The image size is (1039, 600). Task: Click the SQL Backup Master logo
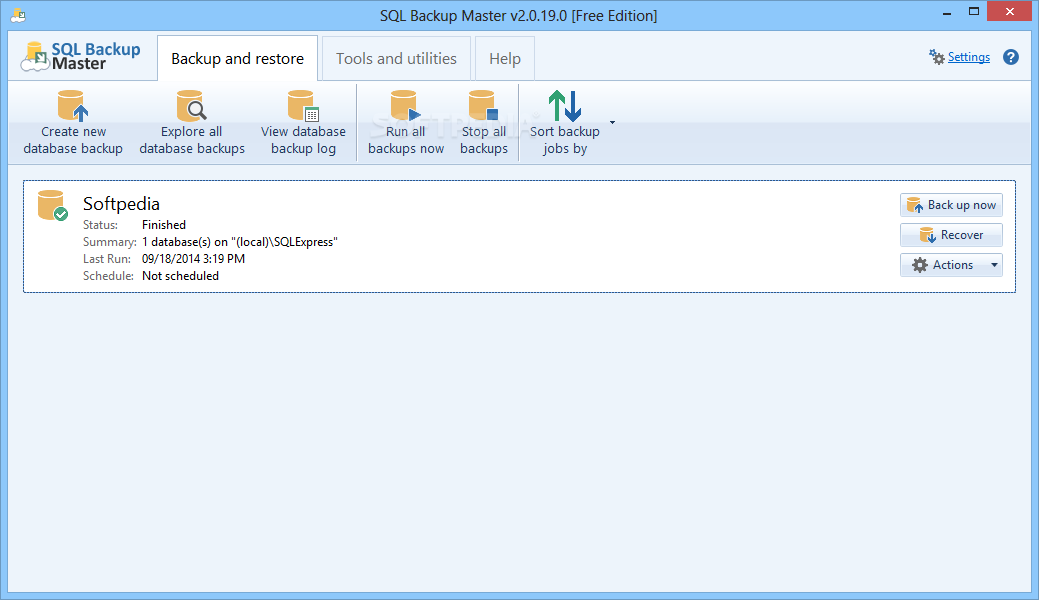[80, 57]
